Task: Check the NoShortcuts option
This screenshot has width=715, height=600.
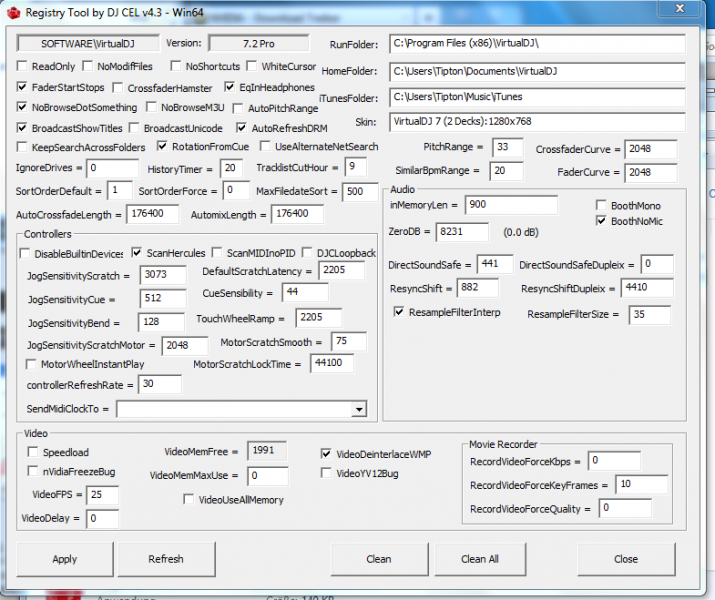Action: pos(176,66)
